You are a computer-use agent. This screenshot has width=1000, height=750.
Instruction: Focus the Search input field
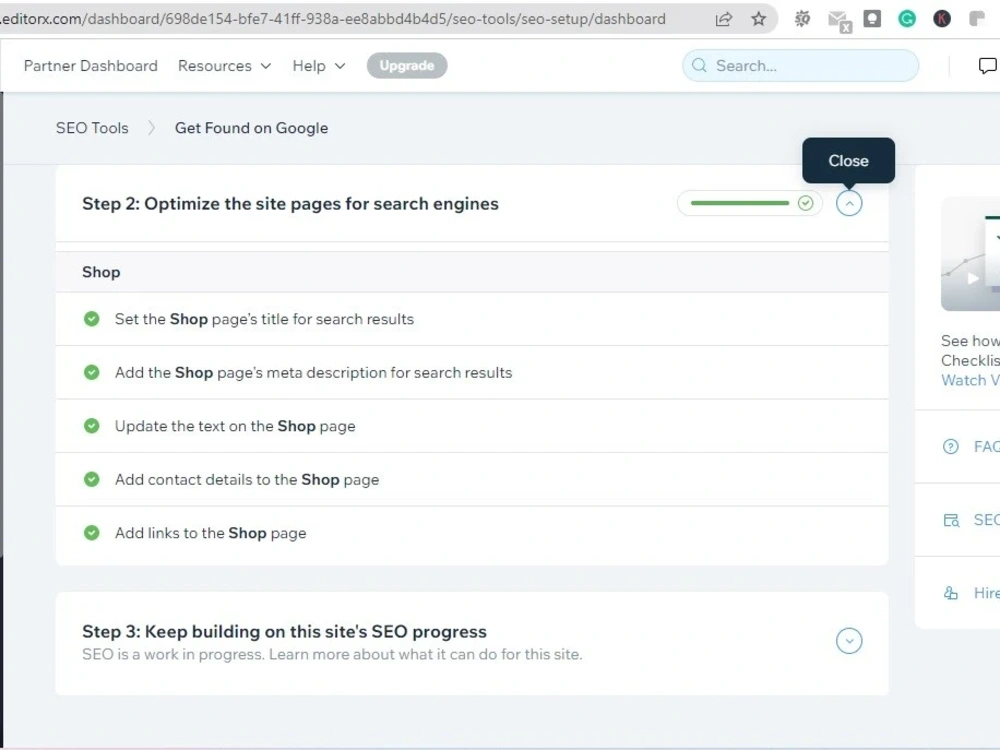(800, 66)
